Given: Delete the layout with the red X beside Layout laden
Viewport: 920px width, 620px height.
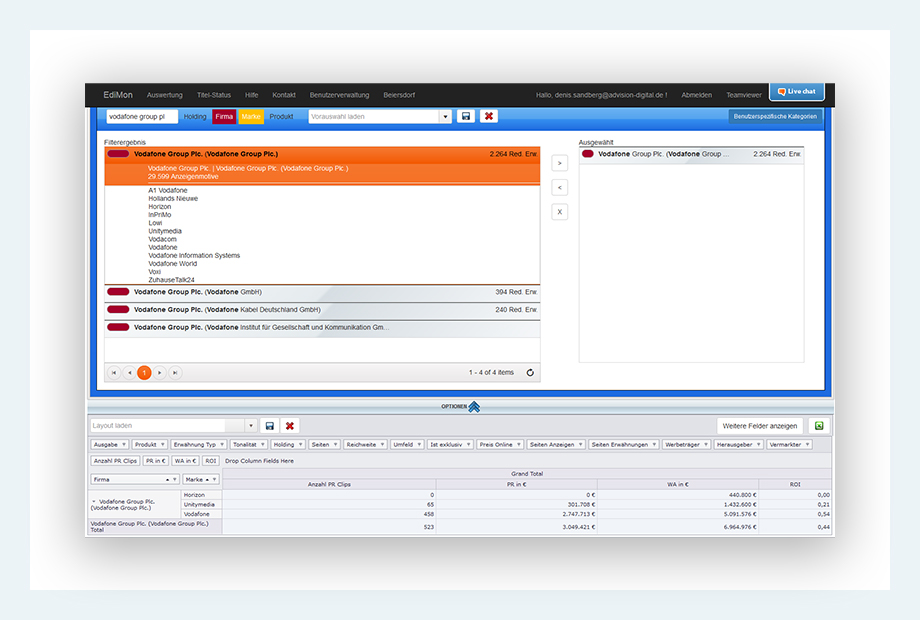Looking at the screenshot, I should tap(290, 426).
